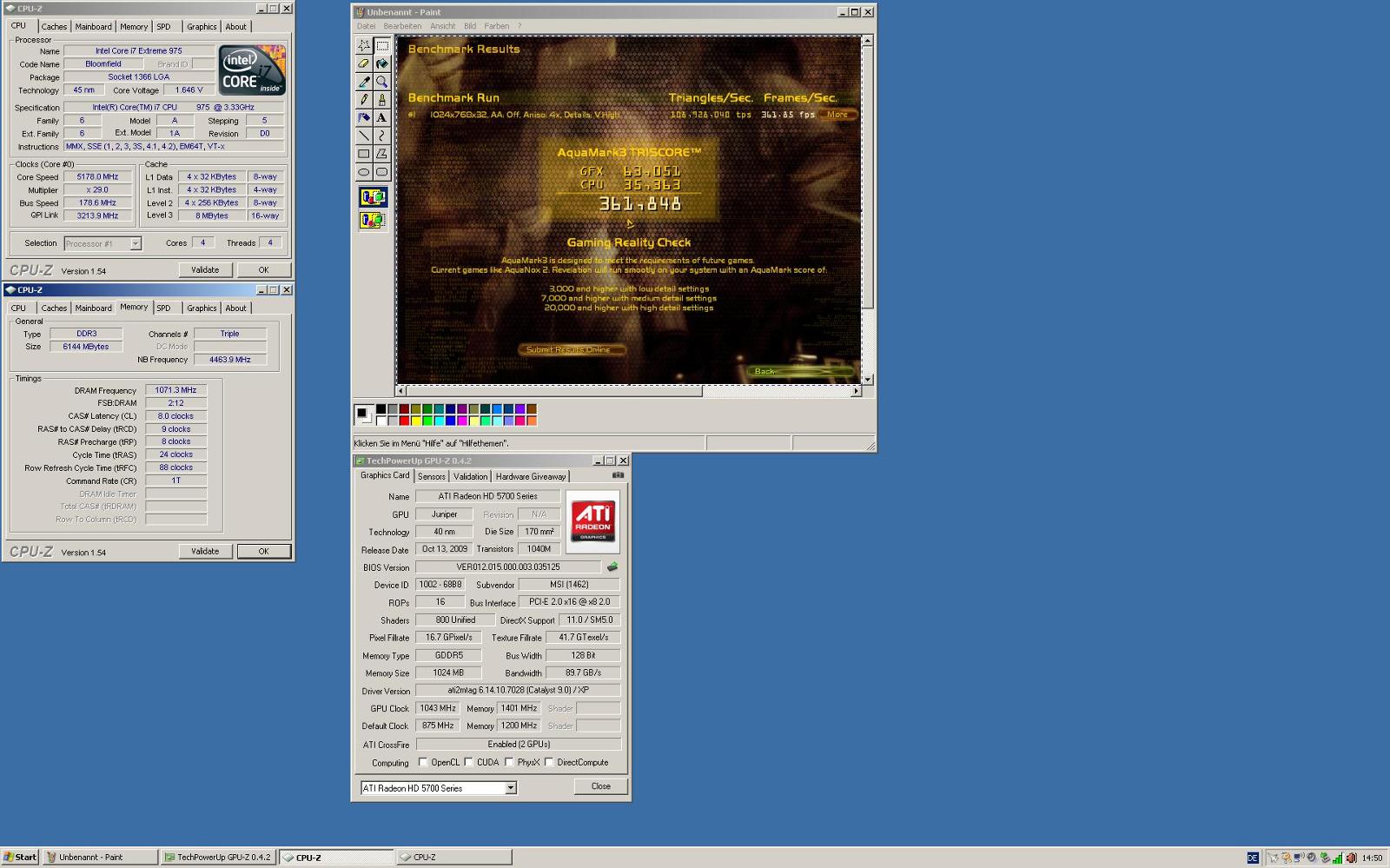The image size is (1390, 868).
Task: Pick the Ellipse shape tool
Action: pos(364,172)
